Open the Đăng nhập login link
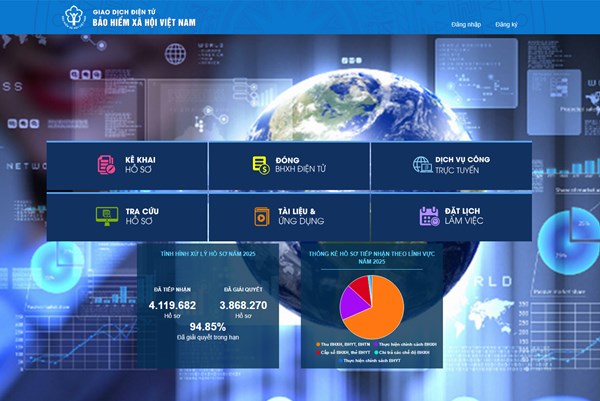Image resolution: width=600 pixels, height=401 pixels. (466, 22)
